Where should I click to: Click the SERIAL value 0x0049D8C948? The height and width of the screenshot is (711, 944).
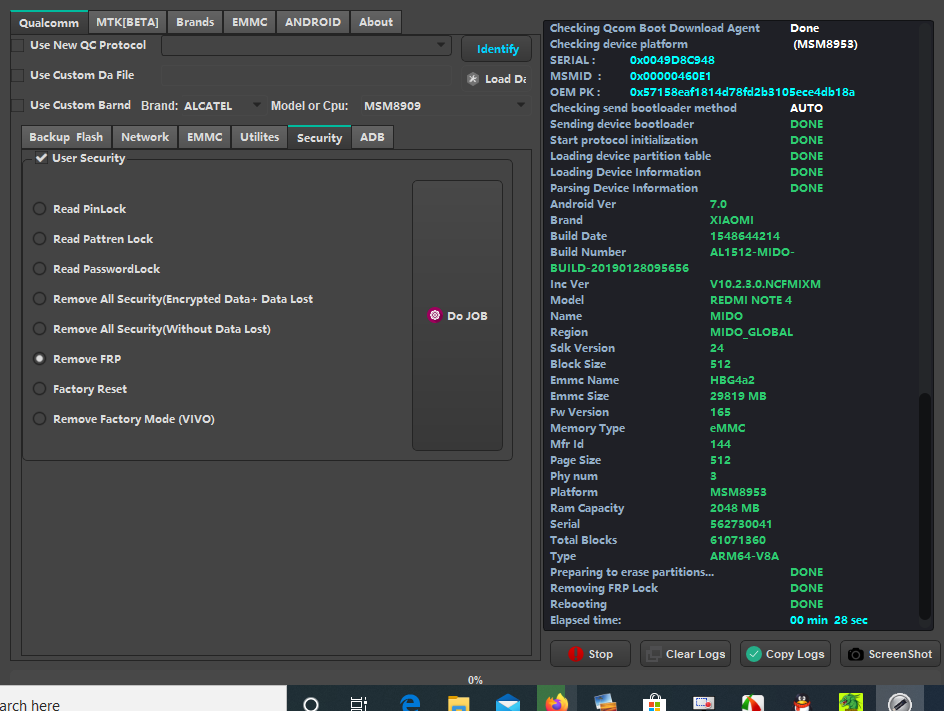672,60
